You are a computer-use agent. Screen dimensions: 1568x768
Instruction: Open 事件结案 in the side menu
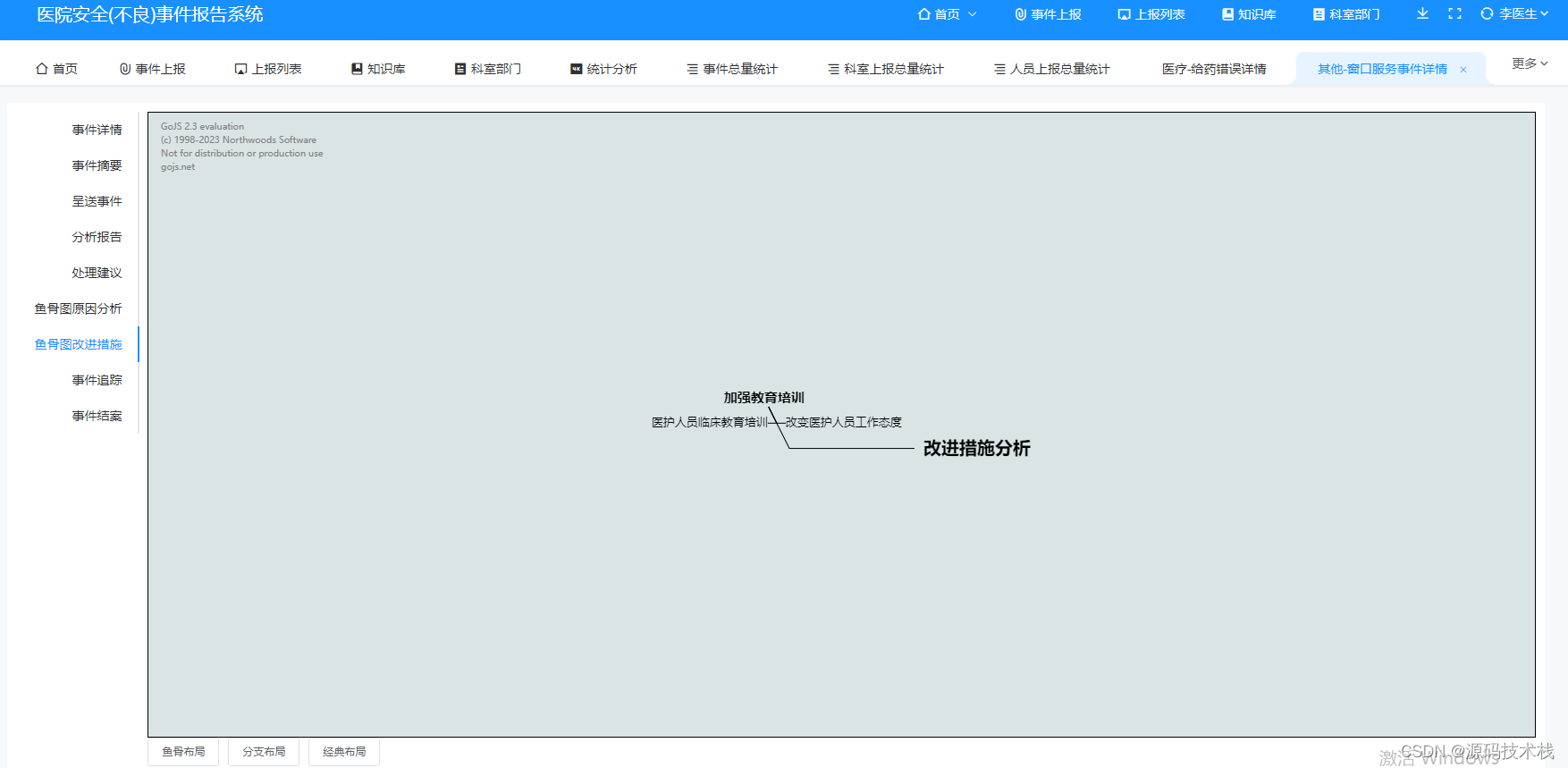(x=97, y=416)
